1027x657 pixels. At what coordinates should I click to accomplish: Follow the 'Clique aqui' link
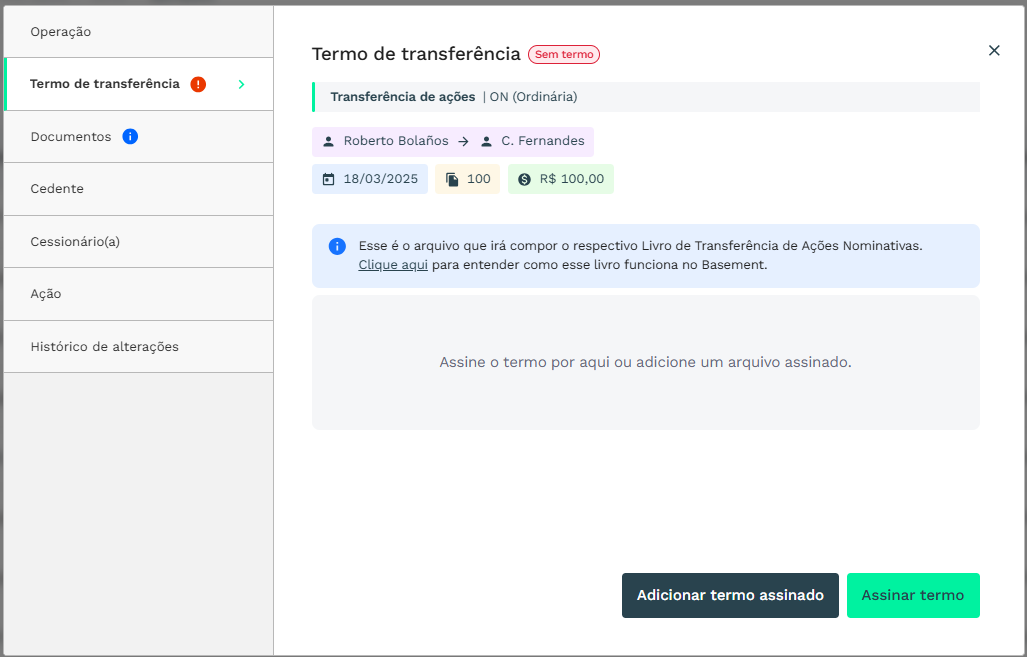(393, 265)
